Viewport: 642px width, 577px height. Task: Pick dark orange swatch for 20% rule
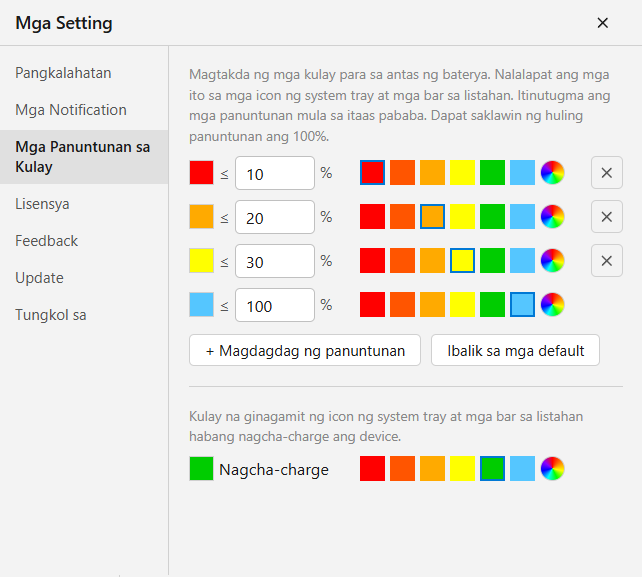(x=402, y=217)
